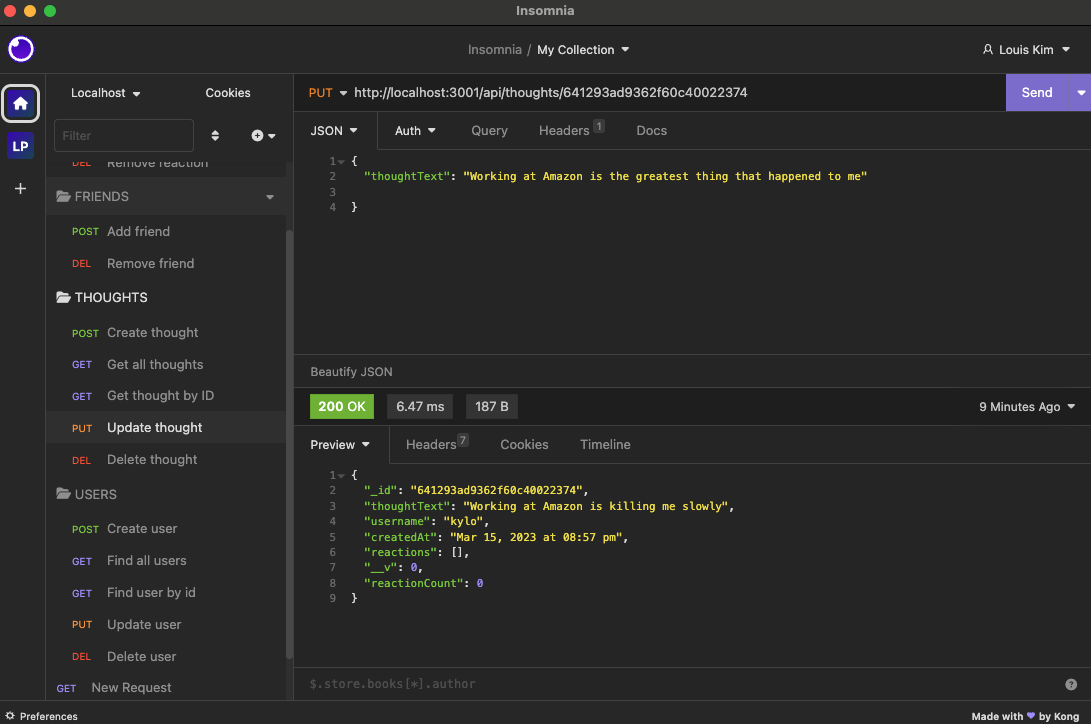Click the Insomnia logo in top left
The width and height of the screenshot is (1091, 724).
tap(20, 49)
